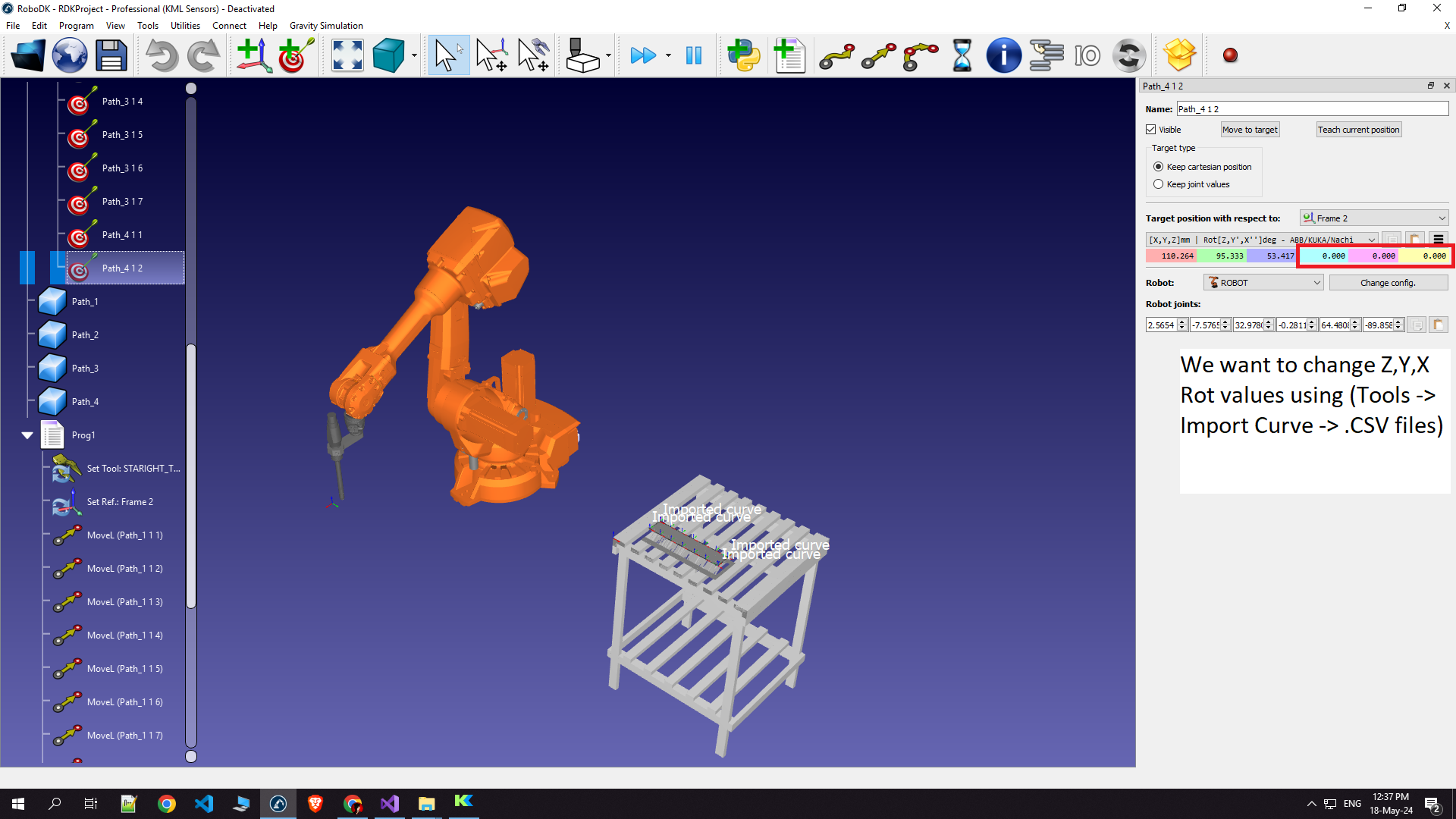Open online library globe icon
The height and width of the screenshot is (819, 1456).
pos(69,55)
